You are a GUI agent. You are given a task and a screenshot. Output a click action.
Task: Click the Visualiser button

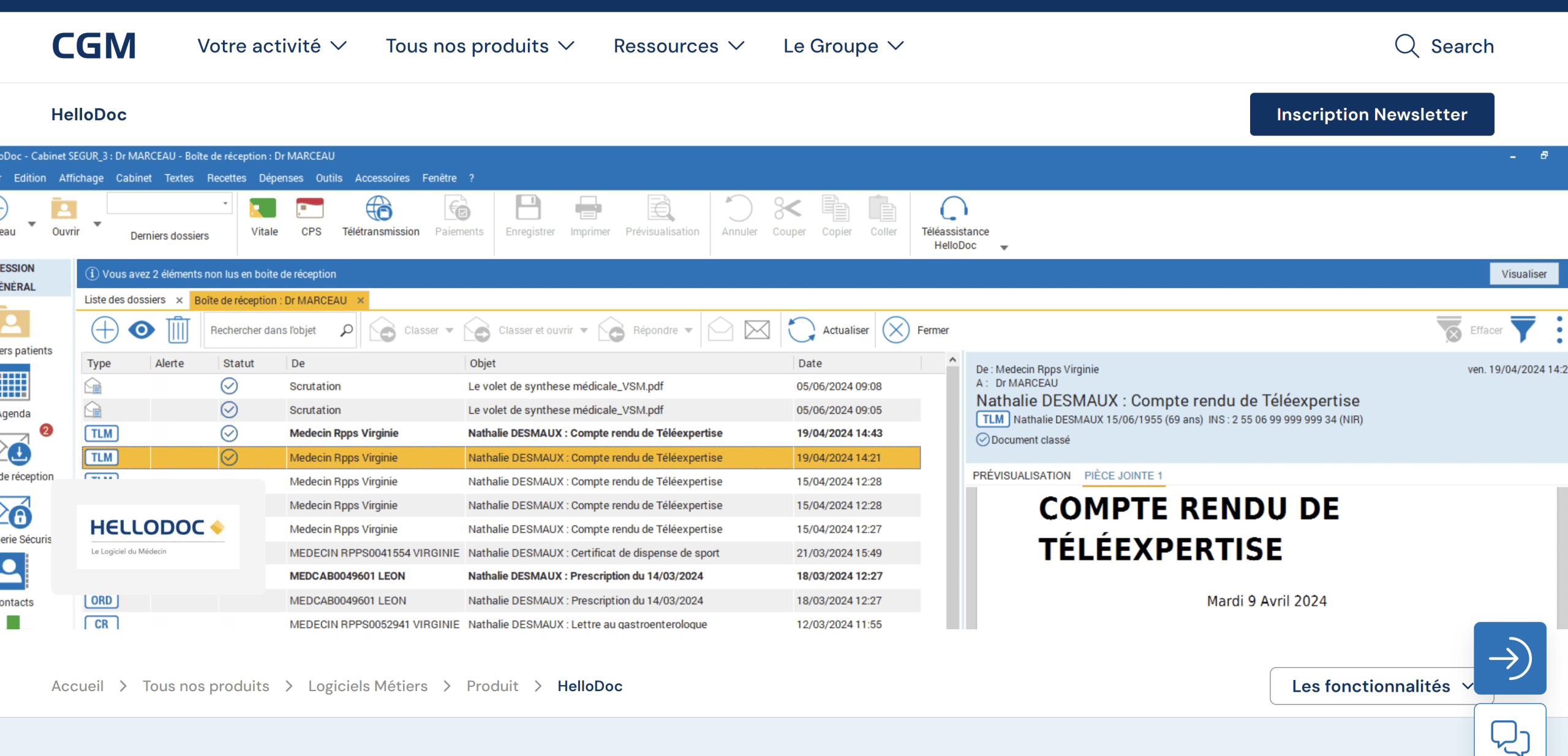coord(1524,274)
